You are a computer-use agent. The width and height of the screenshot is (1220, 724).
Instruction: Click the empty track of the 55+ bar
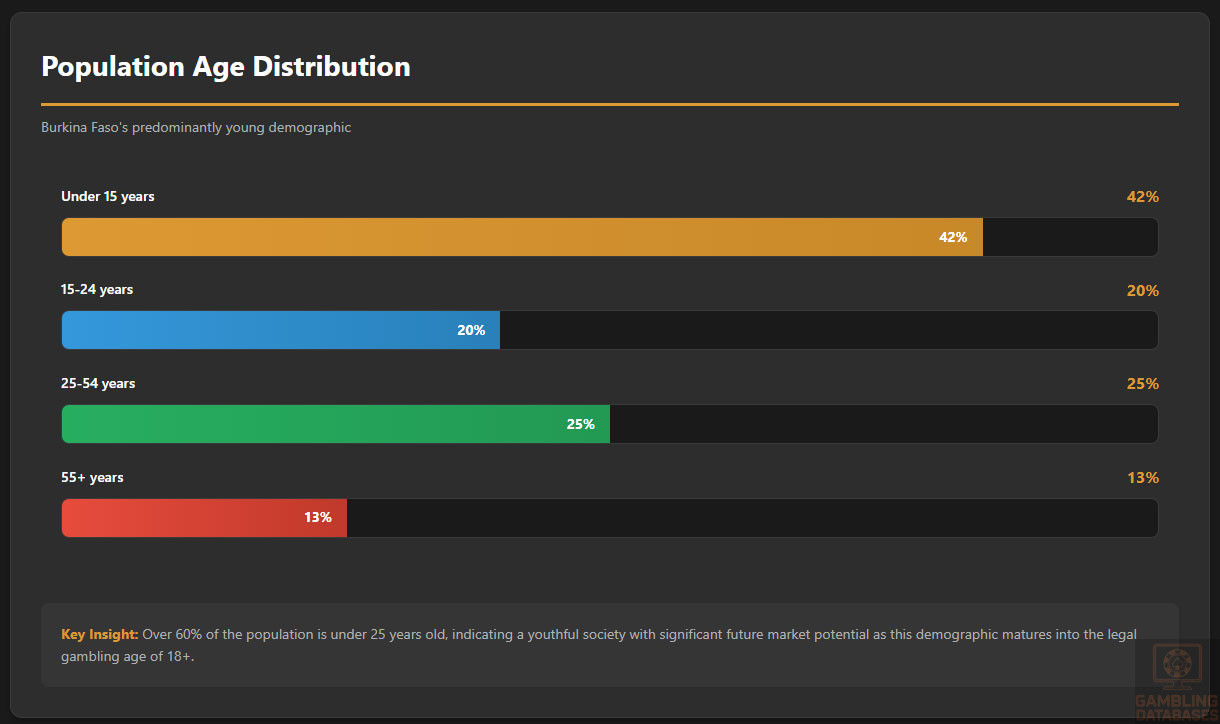click(x=750, y=518)
